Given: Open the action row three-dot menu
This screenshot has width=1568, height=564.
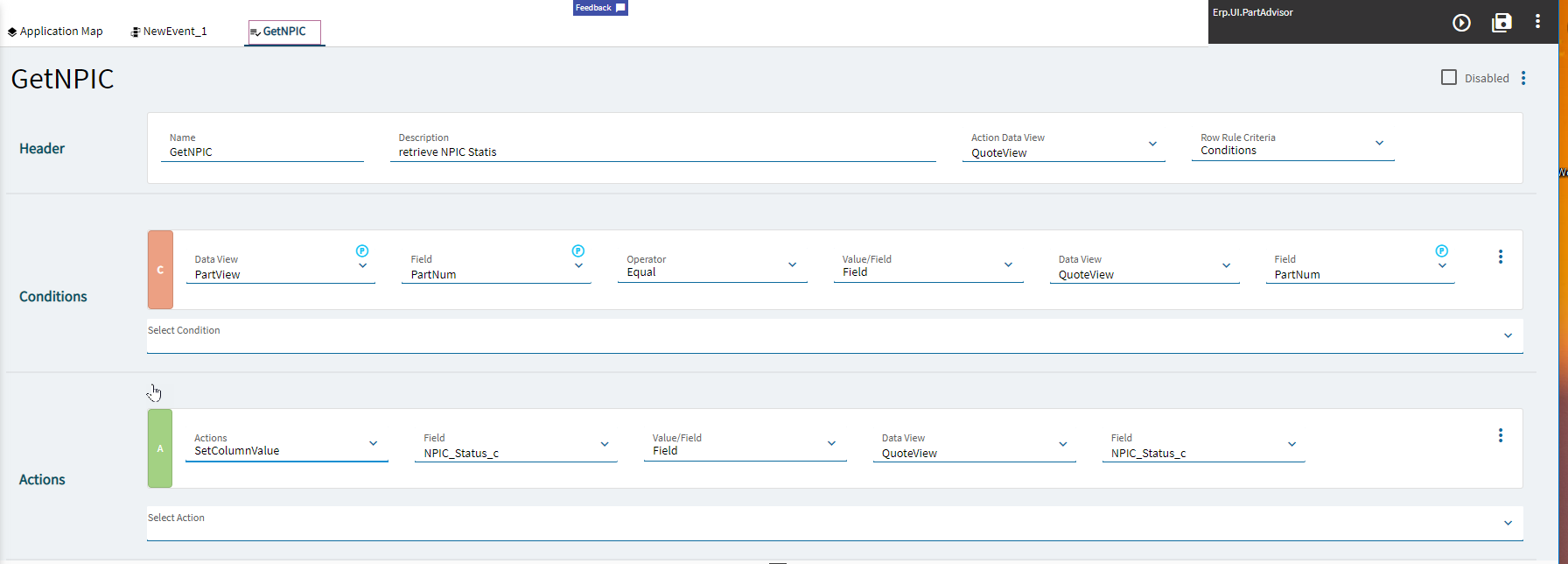Looking at the screenshot, I should pyautogui.click(x=1500, y=435).
